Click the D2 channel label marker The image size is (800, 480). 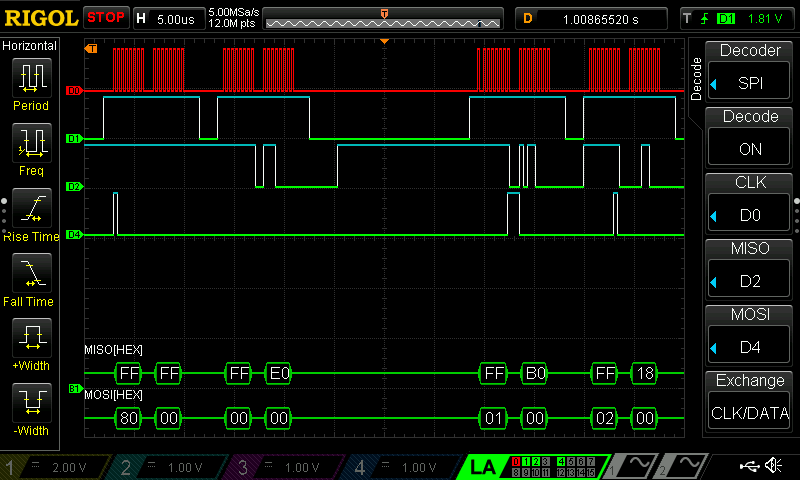[74, 187]
